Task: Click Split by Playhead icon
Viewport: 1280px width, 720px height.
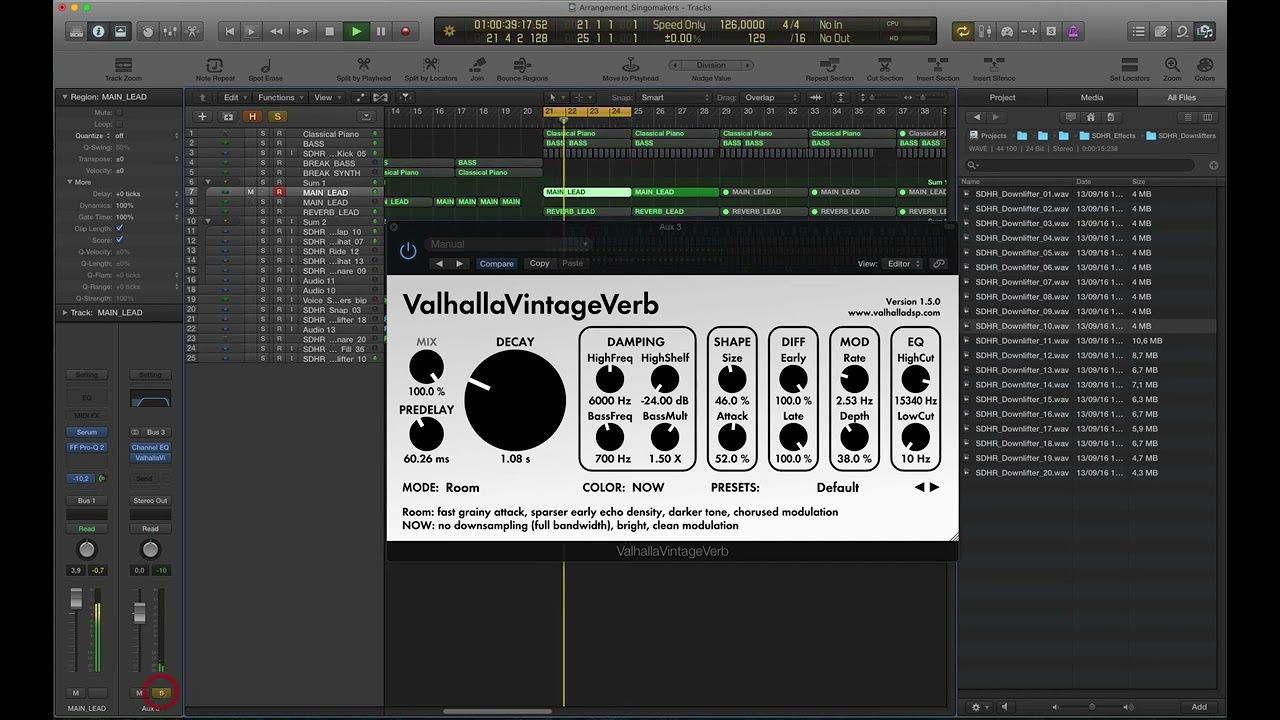Action: 364,66
